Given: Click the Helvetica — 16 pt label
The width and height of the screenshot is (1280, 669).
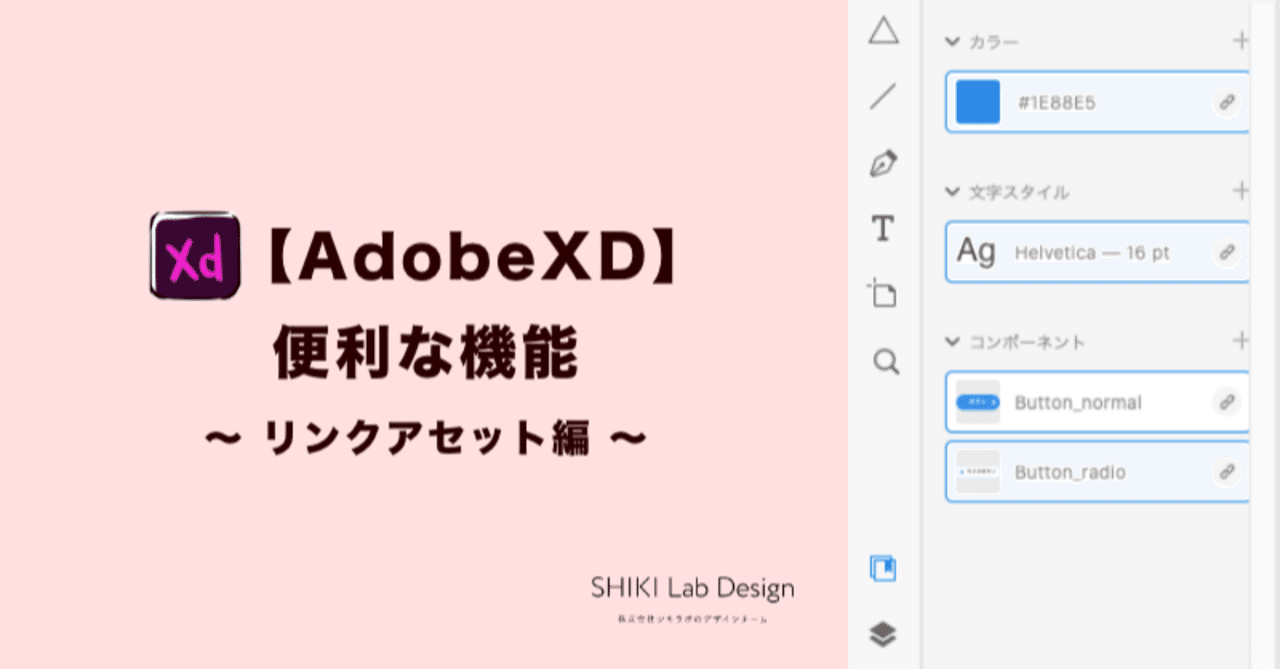Looking at the screenshot, I should point(1092,253).
